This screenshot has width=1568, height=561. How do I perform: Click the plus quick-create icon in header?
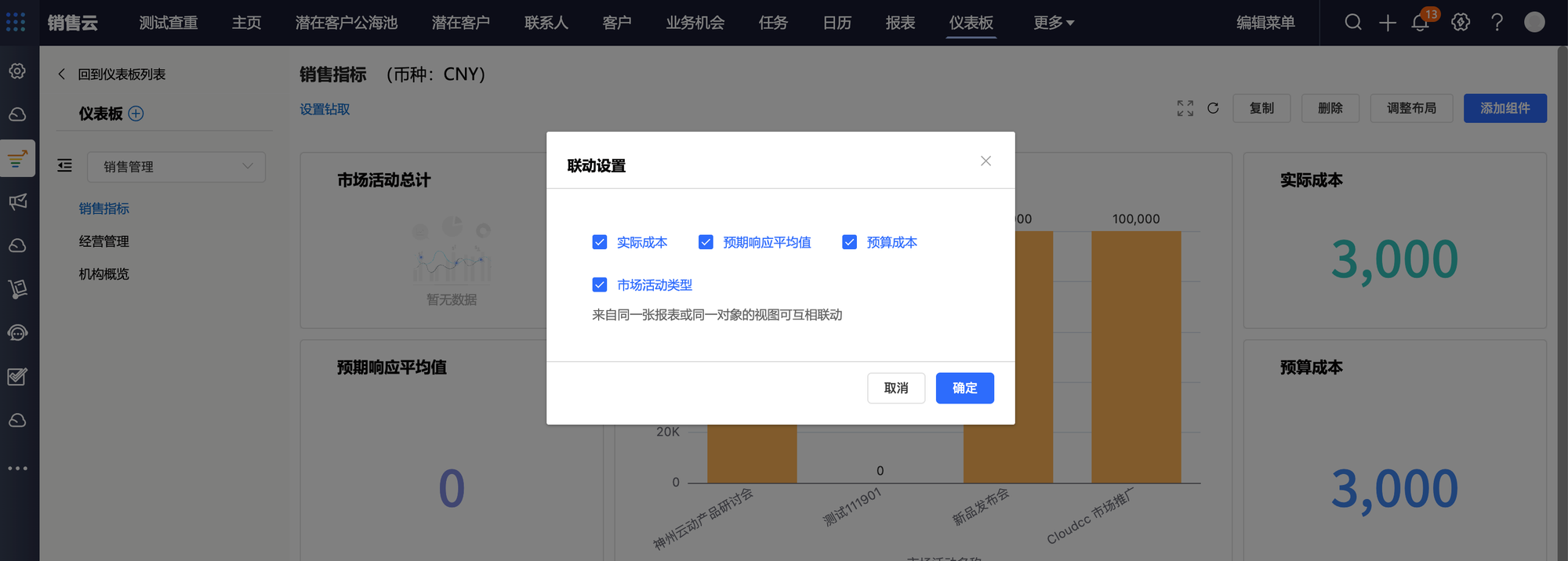pos(1388,22)
